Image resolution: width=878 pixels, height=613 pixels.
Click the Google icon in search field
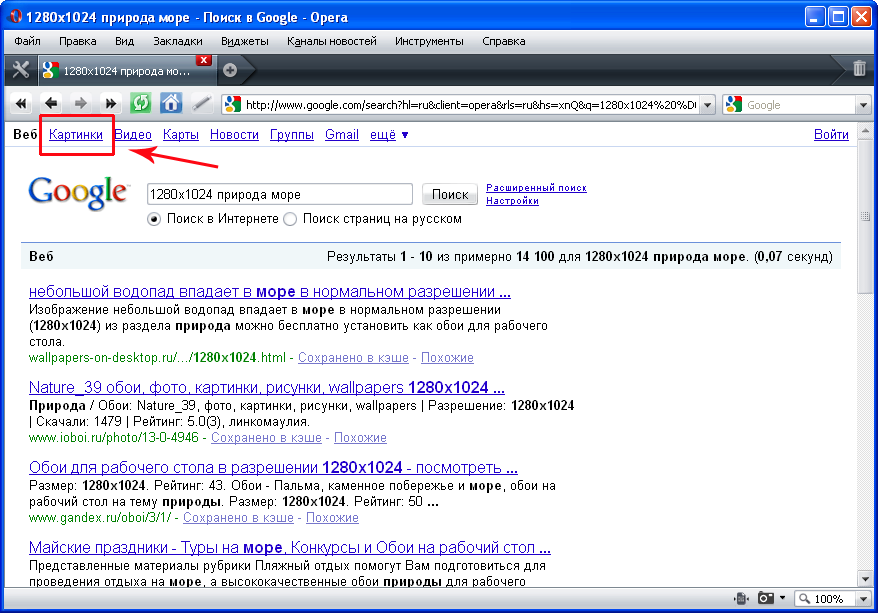click(734, 105)
